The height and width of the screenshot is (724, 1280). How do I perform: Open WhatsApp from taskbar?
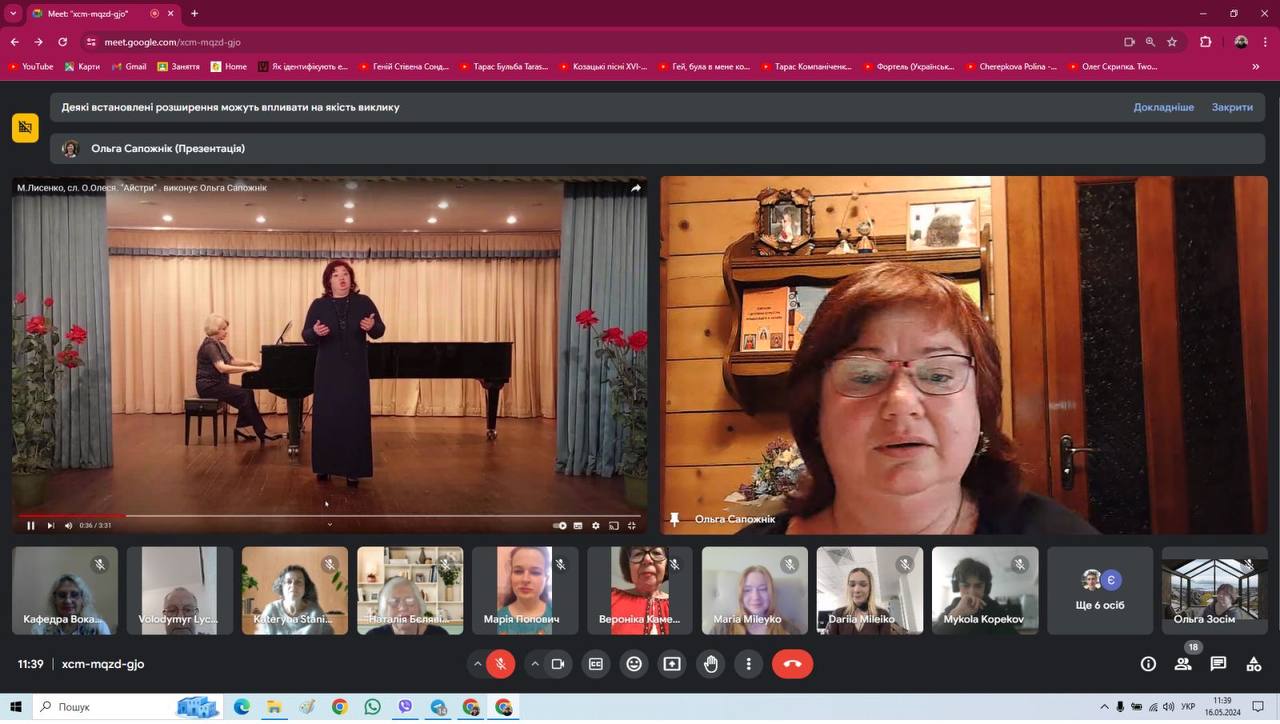click(373, 707)
